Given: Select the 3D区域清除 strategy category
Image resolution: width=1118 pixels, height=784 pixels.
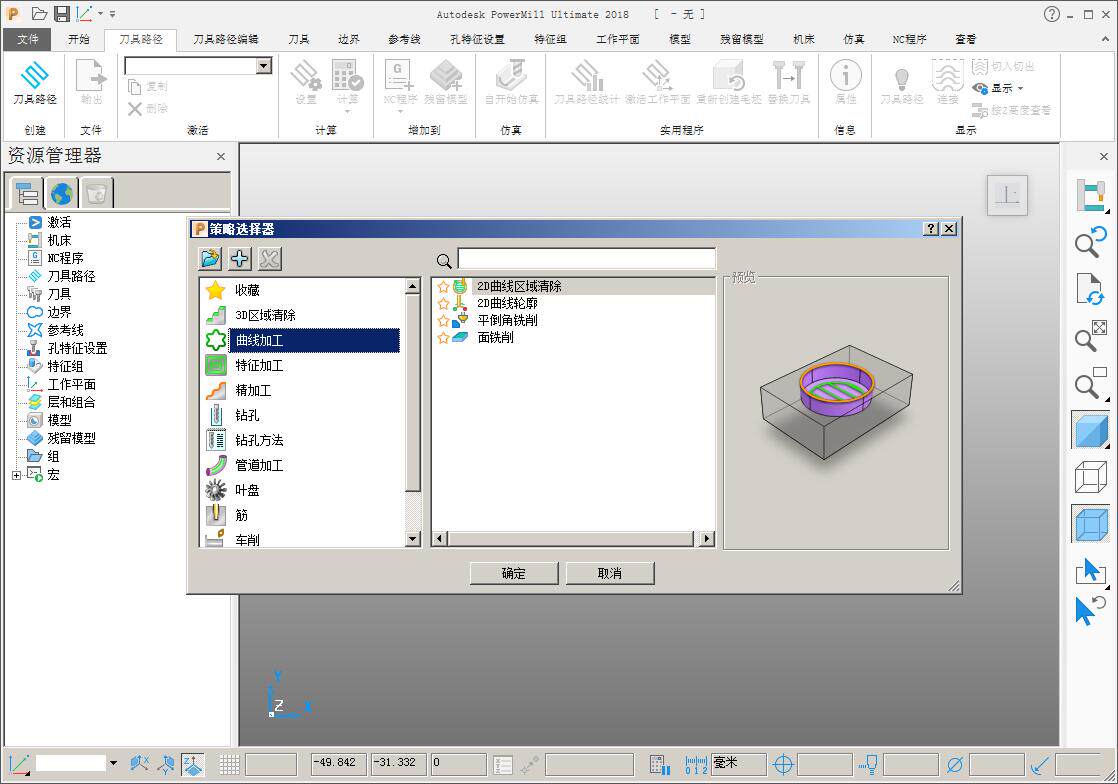Looking at the screenshot, I should (x=265, y=315).
